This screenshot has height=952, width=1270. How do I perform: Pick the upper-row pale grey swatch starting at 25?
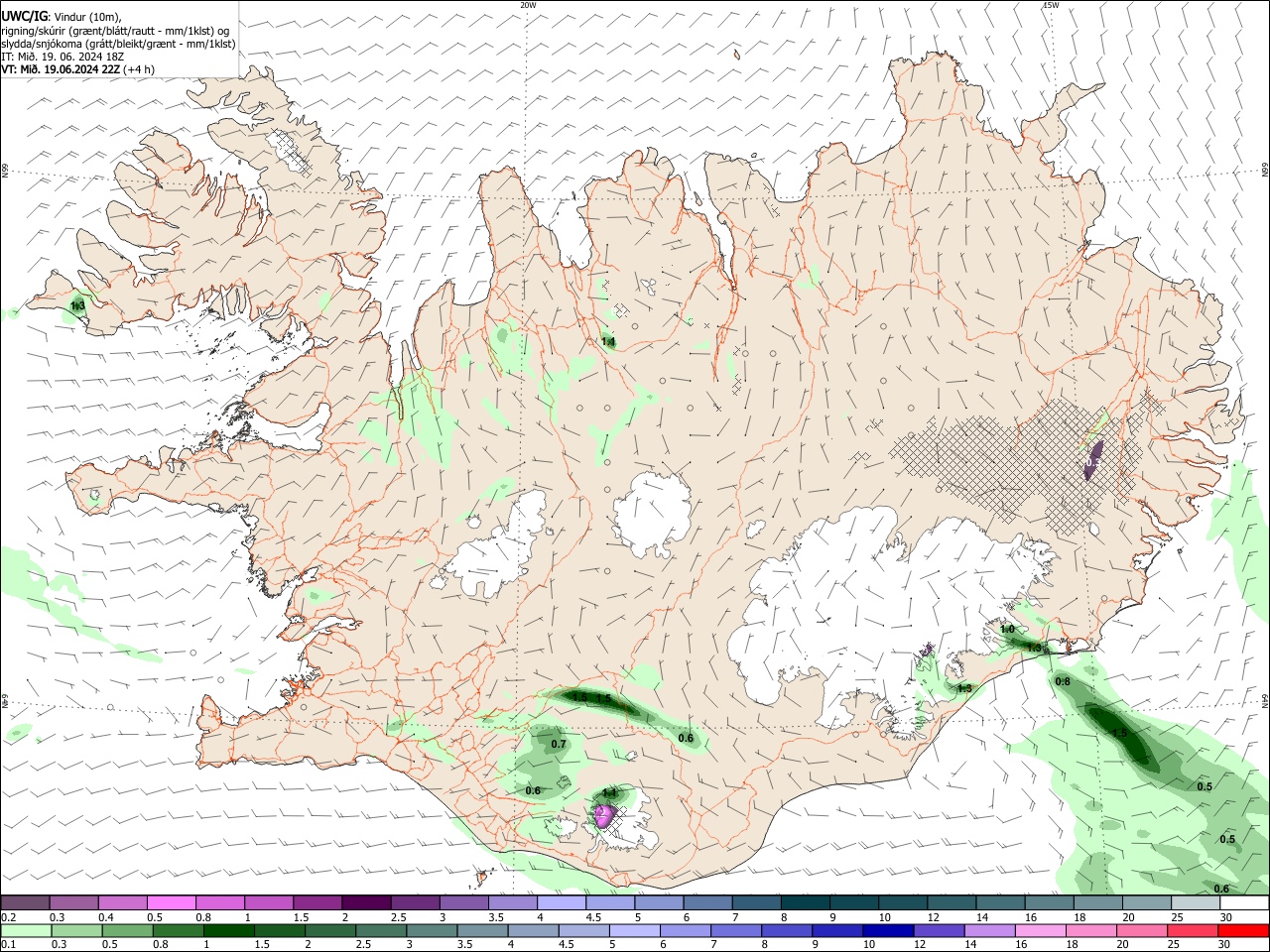[x=1194, y=902]
